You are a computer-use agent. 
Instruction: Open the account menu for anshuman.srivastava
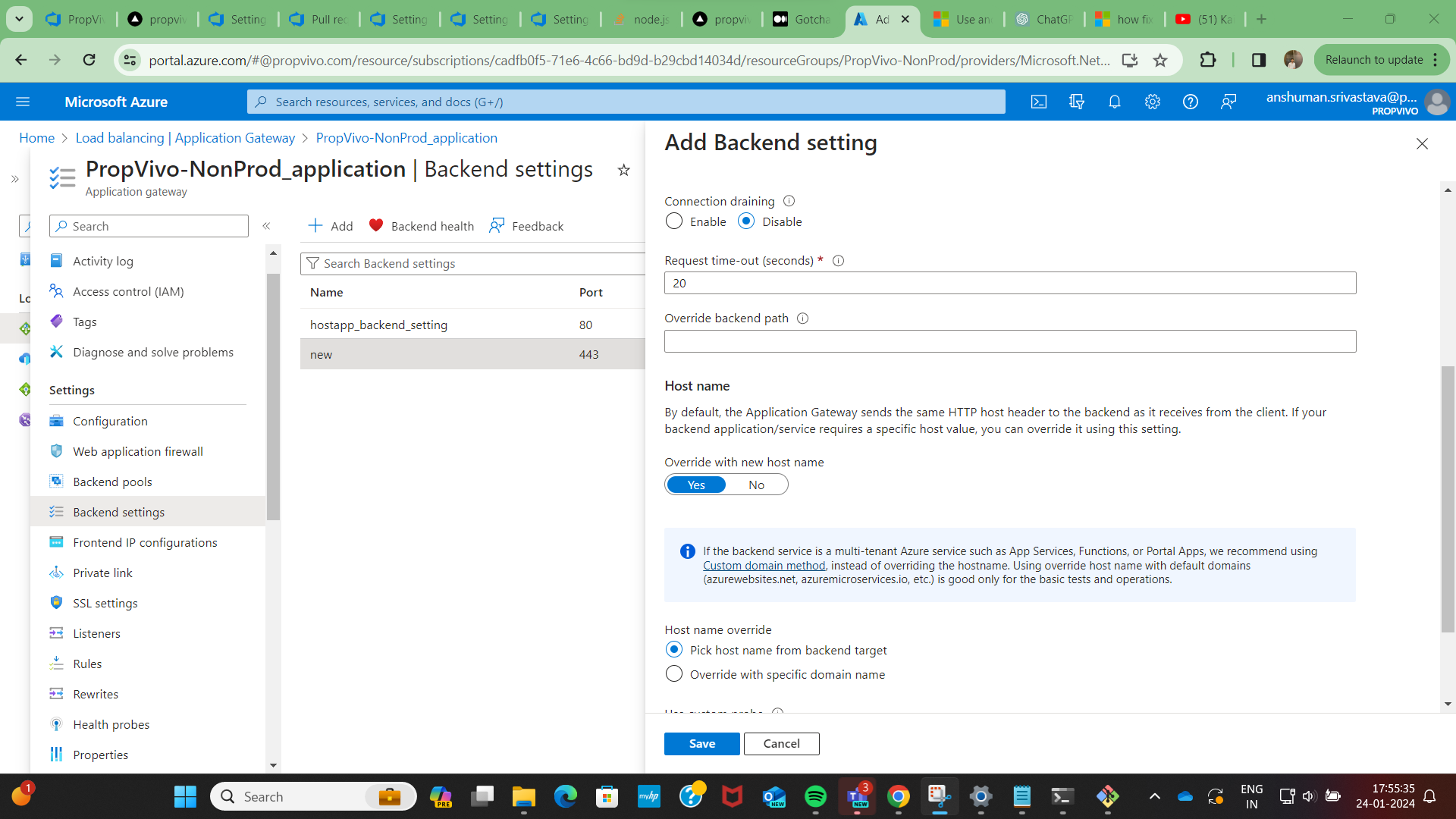[1357, 102]
